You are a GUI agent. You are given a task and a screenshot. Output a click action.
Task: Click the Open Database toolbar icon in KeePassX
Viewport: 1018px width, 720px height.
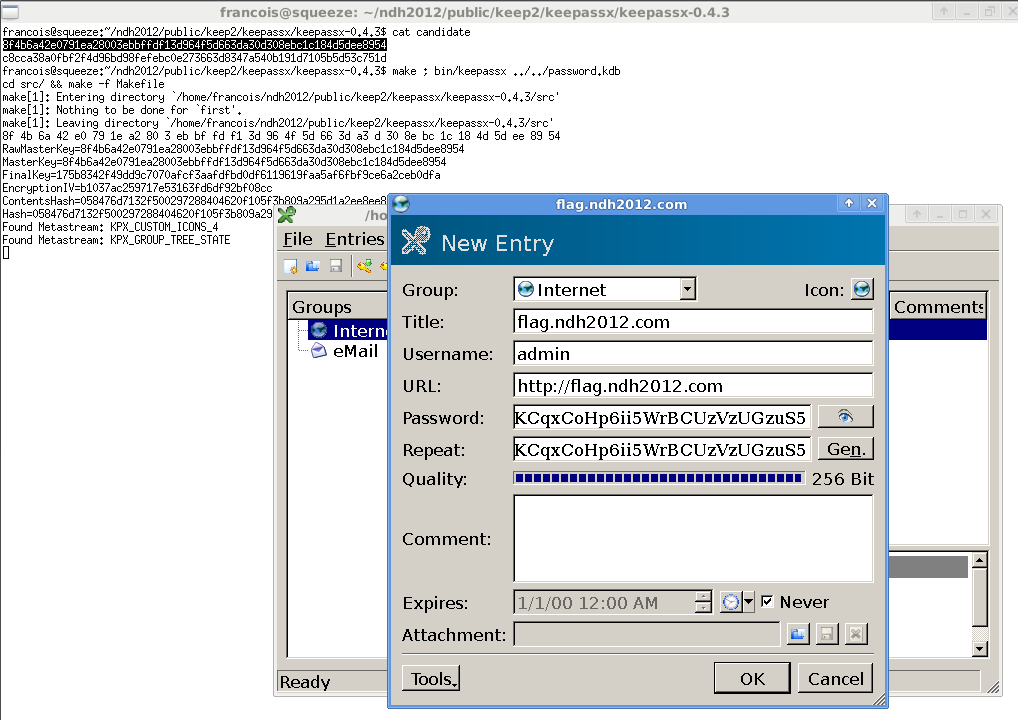(x=313, y=266)
